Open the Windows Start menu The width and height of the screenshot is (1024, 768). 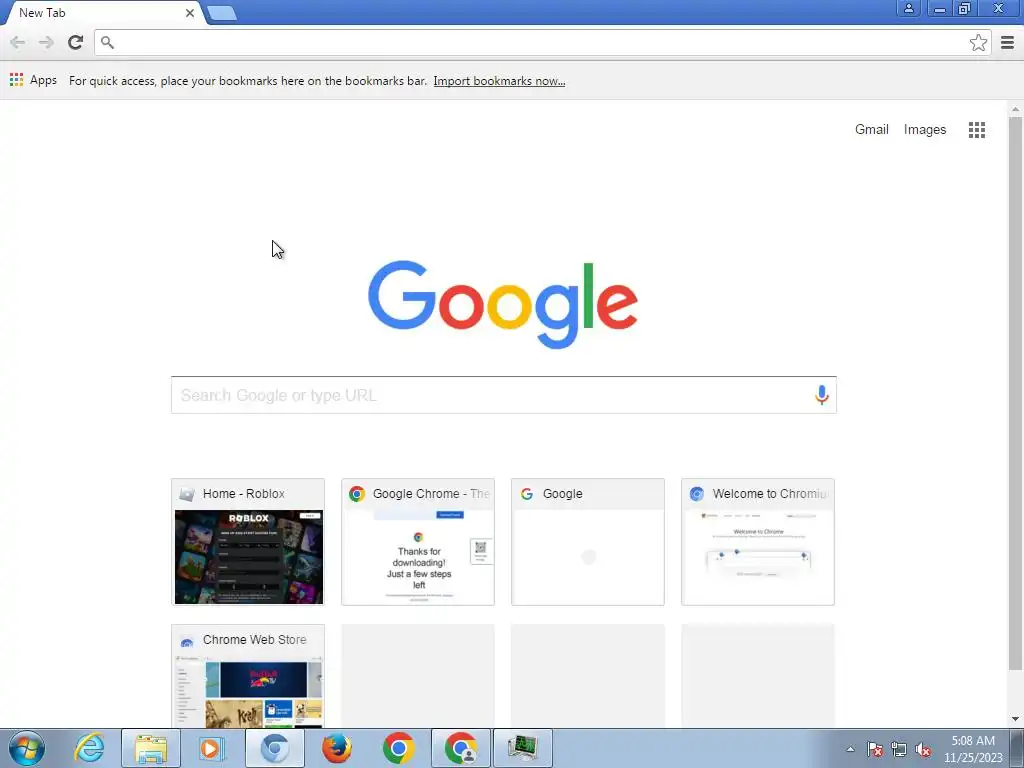tap(27, 748)
